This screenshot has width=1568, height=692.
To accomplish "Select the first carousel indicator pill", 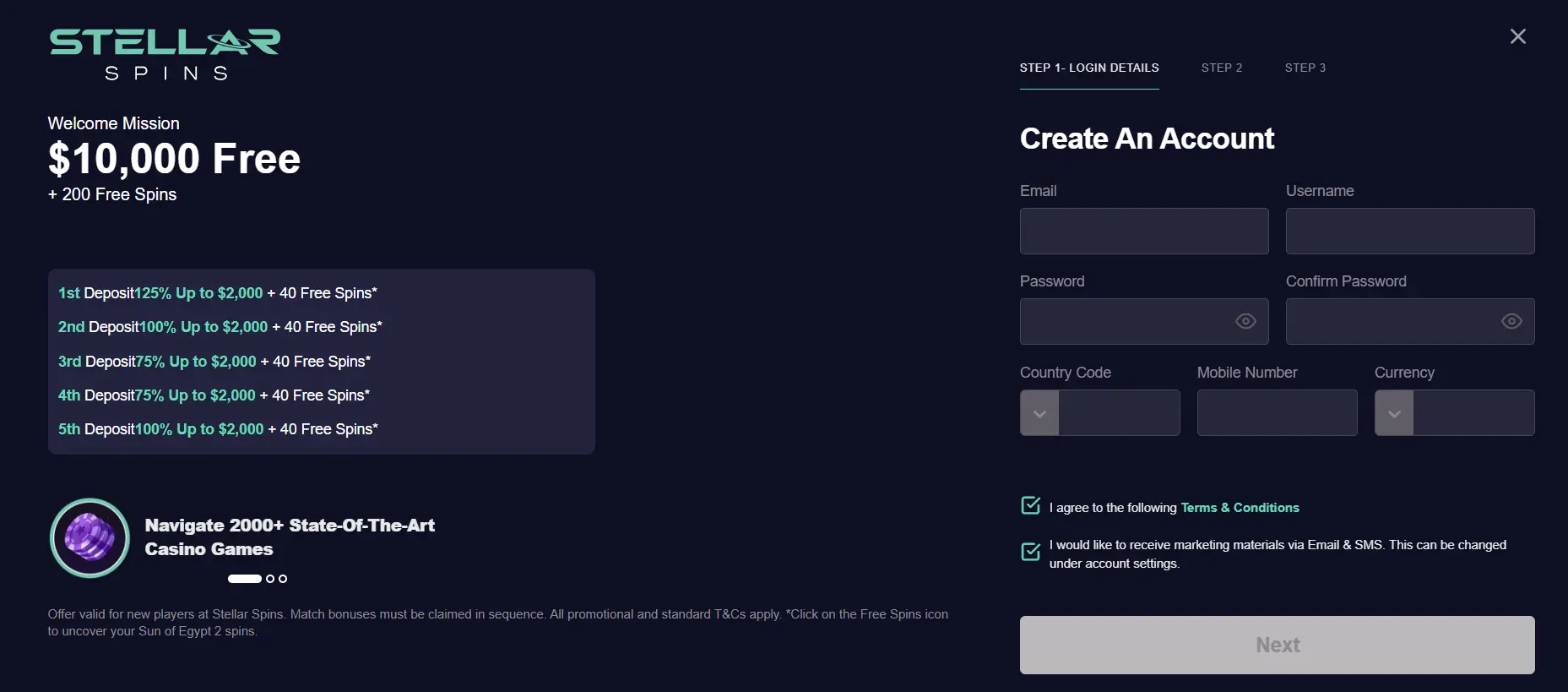I will pos(245,579).
